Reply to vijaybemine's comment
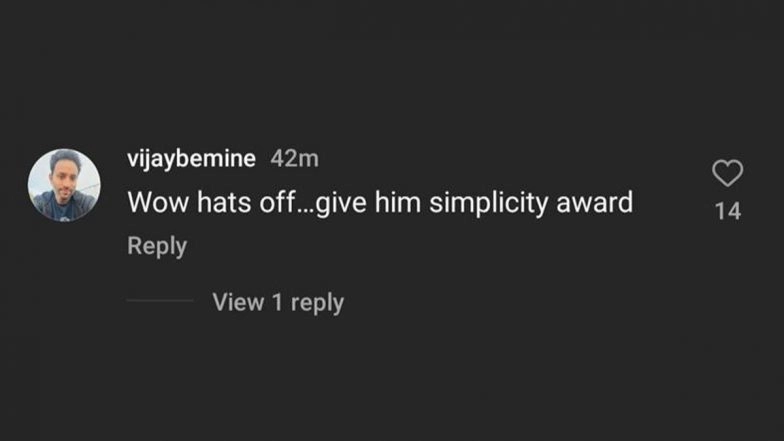The width and height of the screenshot is (784, 441). coord(157,245)
